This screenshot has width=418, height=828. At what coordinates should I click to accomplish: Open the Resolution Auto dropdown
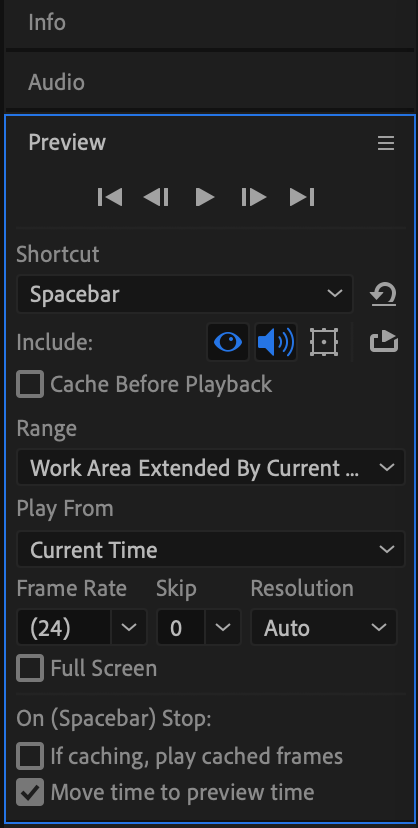pos(324,627)
